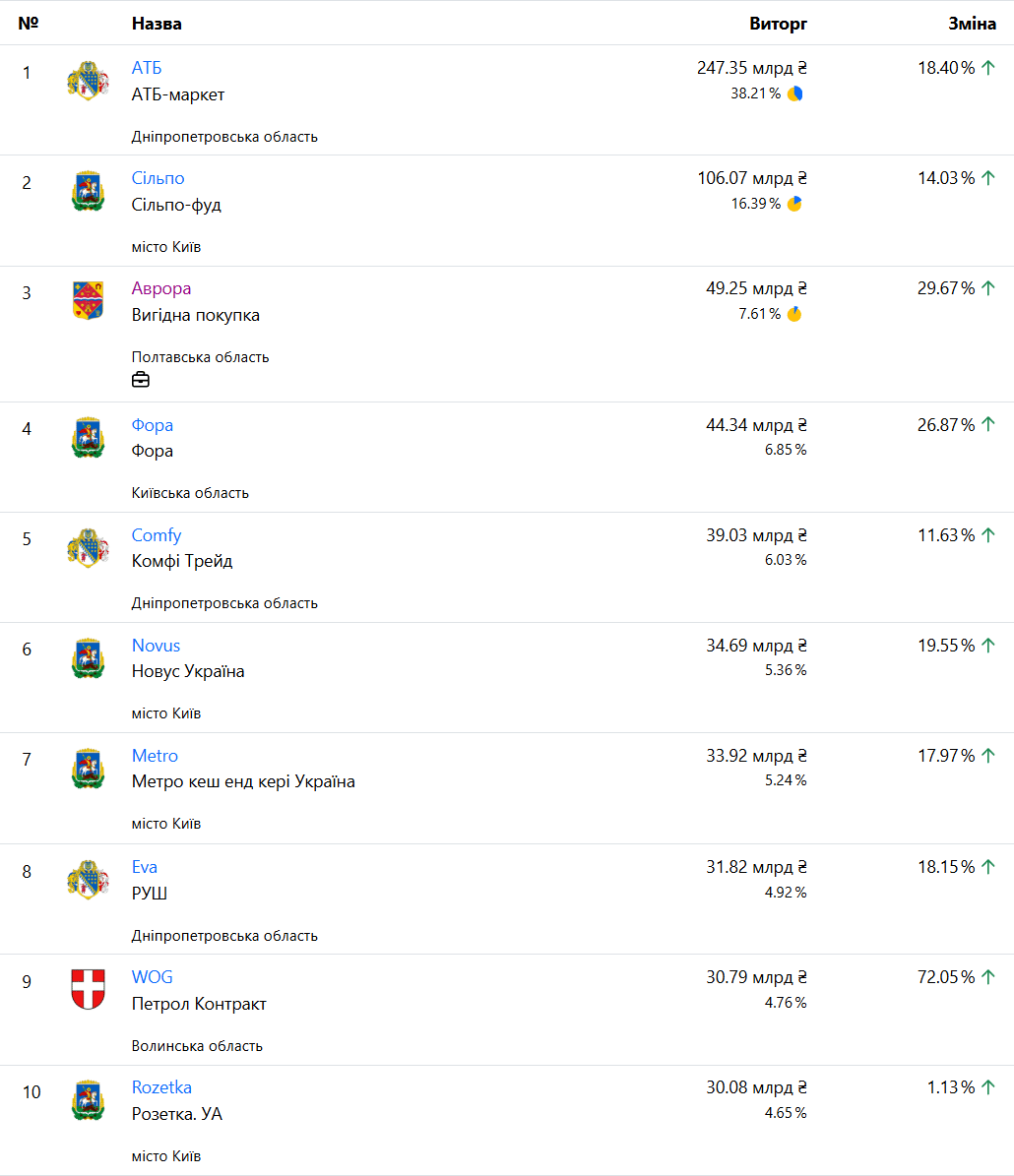Click the Назва column header
Viewport: 1014px width, 1176px height.
click(157, 24)
